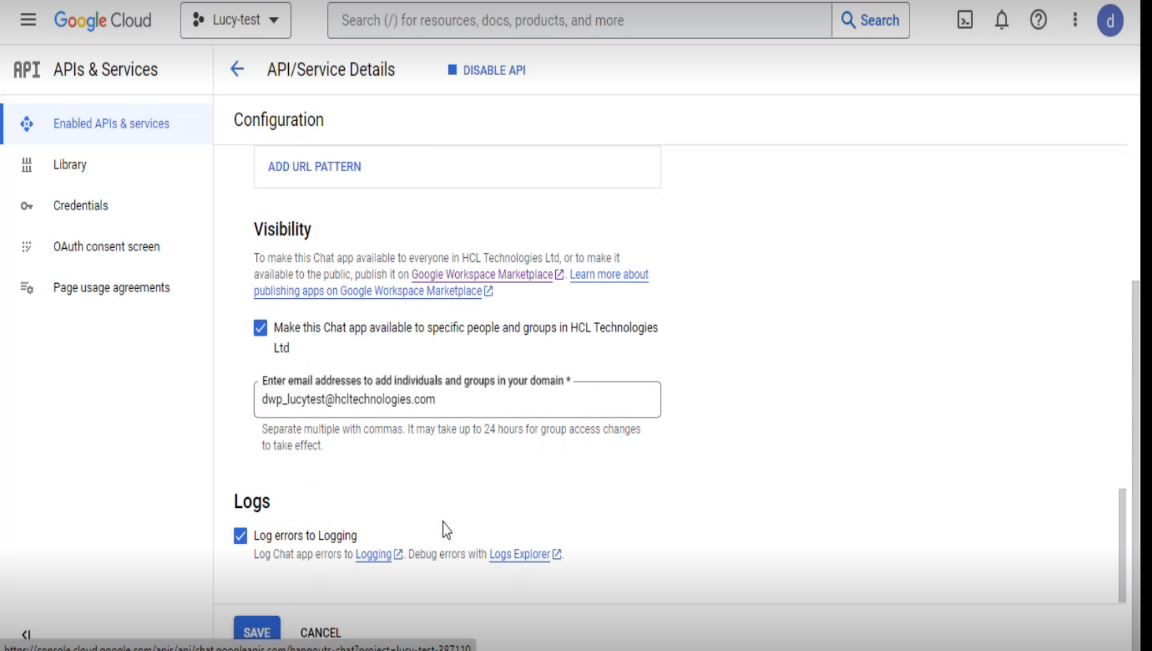
Task: Open Learn more about publishing apps link
Action: [451, 283]
